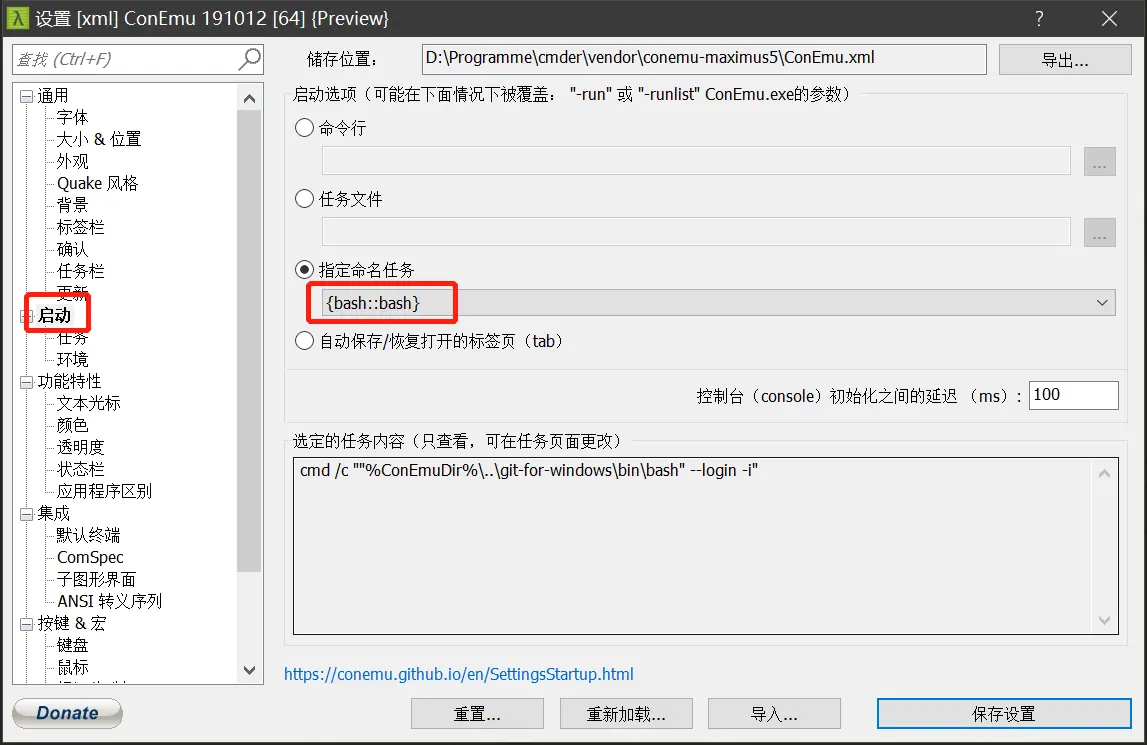Open the 子图形界面 settings page
This screenshot has width=1147, height=745.
[97, 579]
